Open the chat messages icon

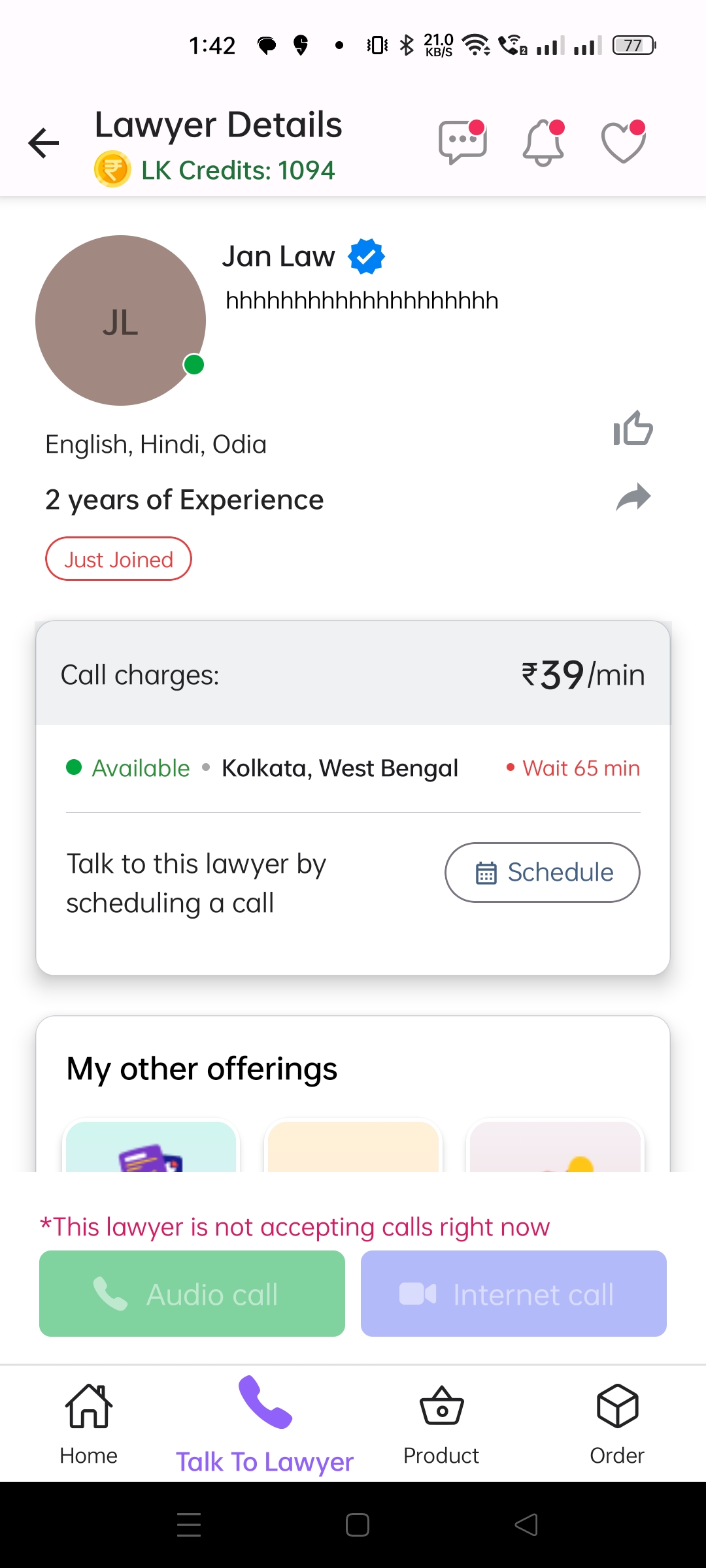point(462,142)
